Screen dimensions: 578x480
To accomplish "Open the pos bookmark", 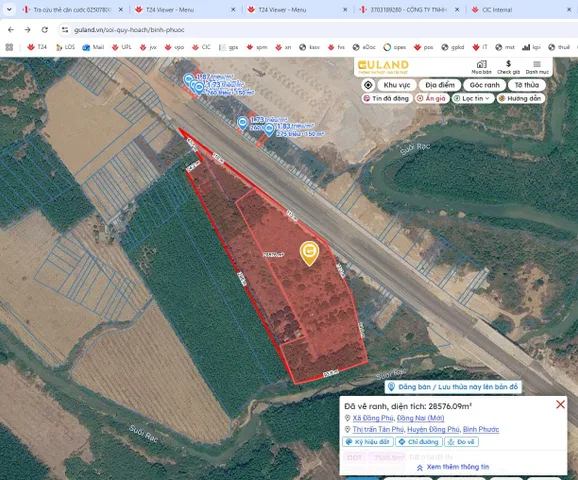I will click(424, 47).
